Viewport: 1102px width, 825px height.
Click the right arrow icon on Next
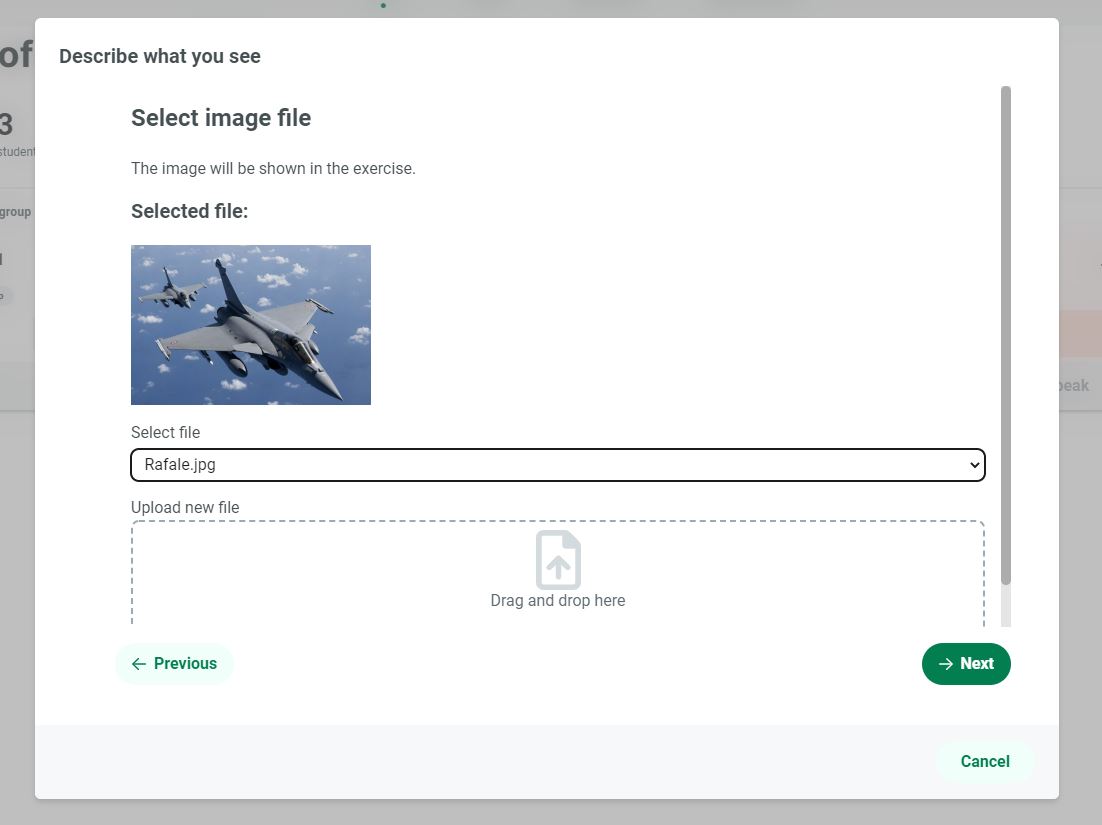[x=946, y=664]
